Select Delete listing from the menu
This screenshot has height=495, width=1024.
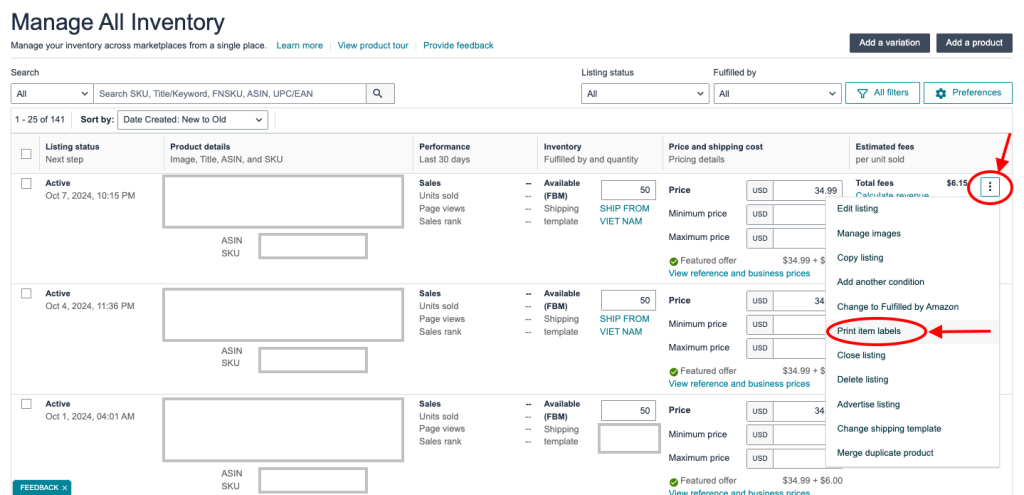(x=862, y=379)
